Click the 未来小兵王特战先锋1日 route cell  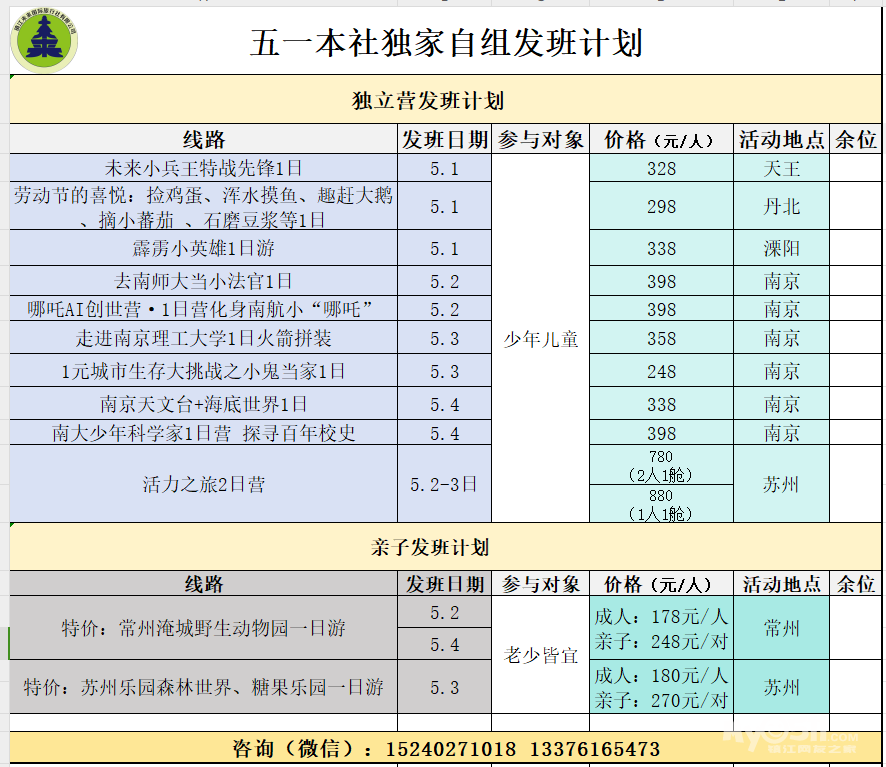pos(203,168)
